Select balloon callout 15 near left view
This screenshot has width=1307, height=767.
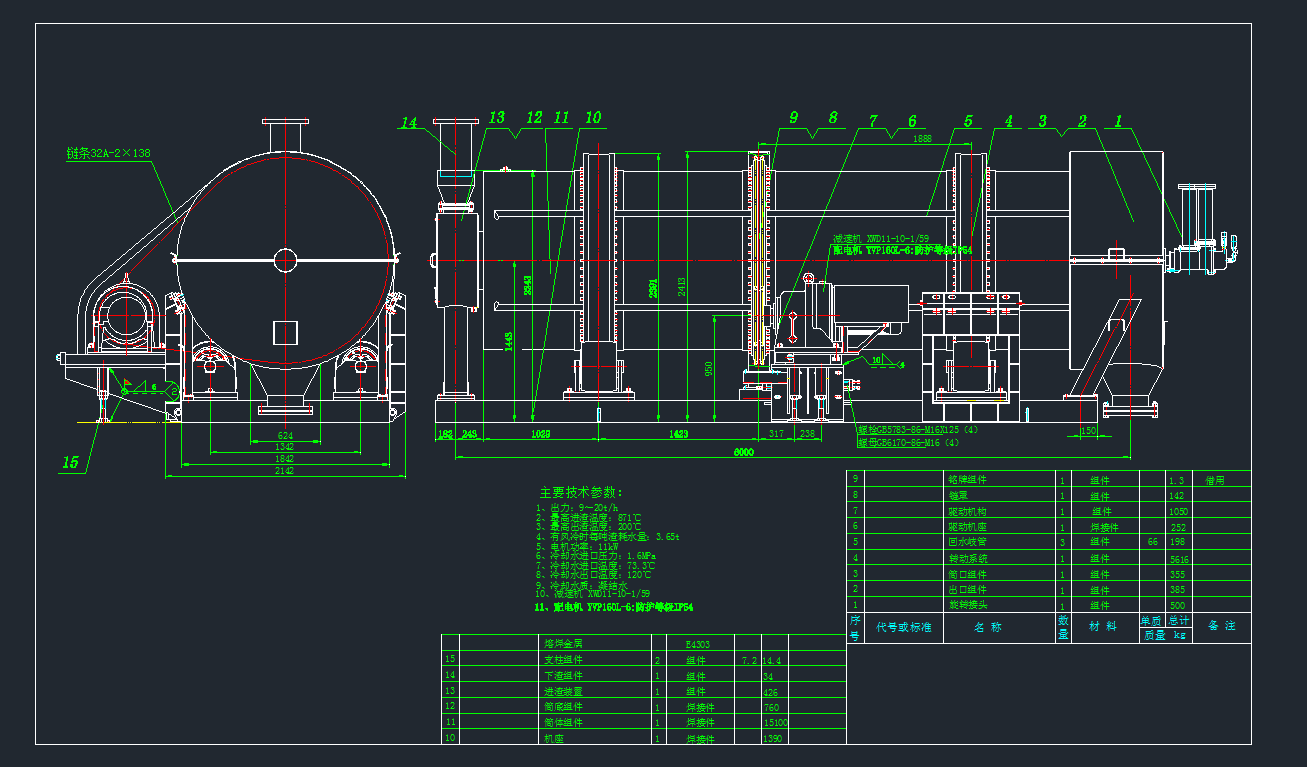tap(70, 463)
